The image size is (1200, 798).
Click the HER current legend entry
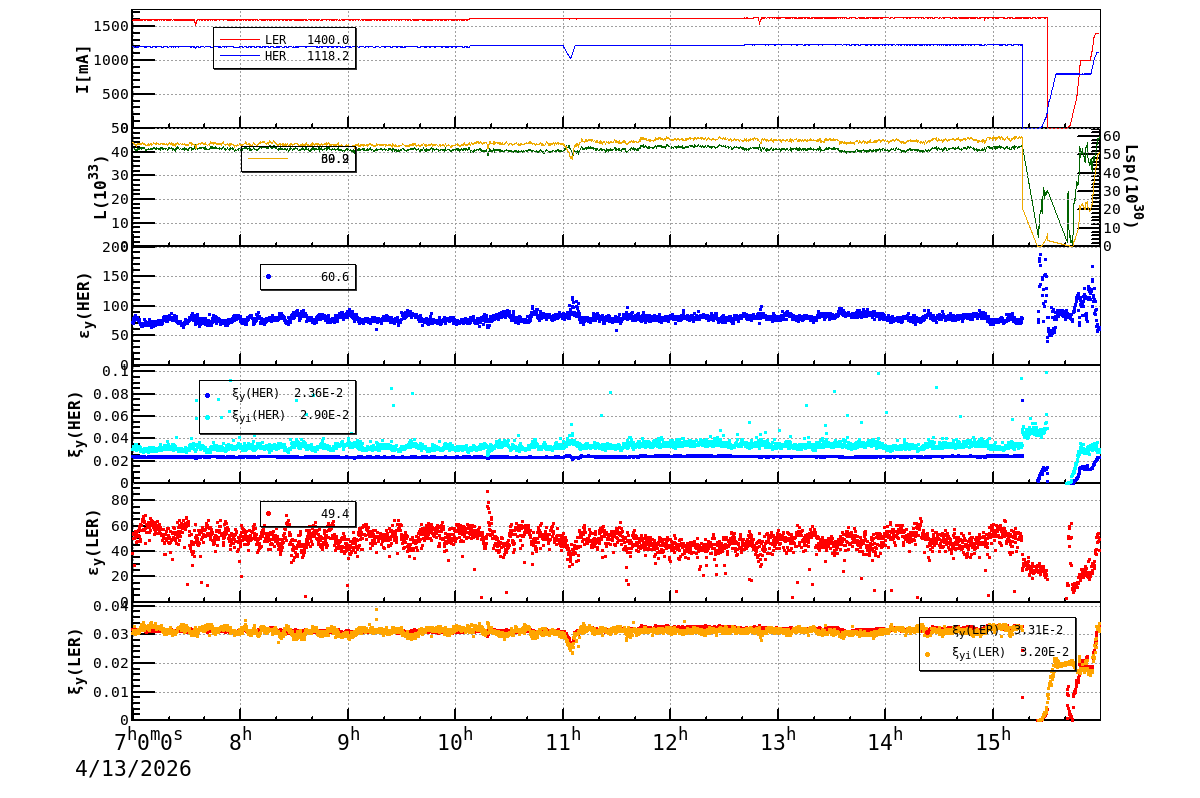(x=285, y=56)
